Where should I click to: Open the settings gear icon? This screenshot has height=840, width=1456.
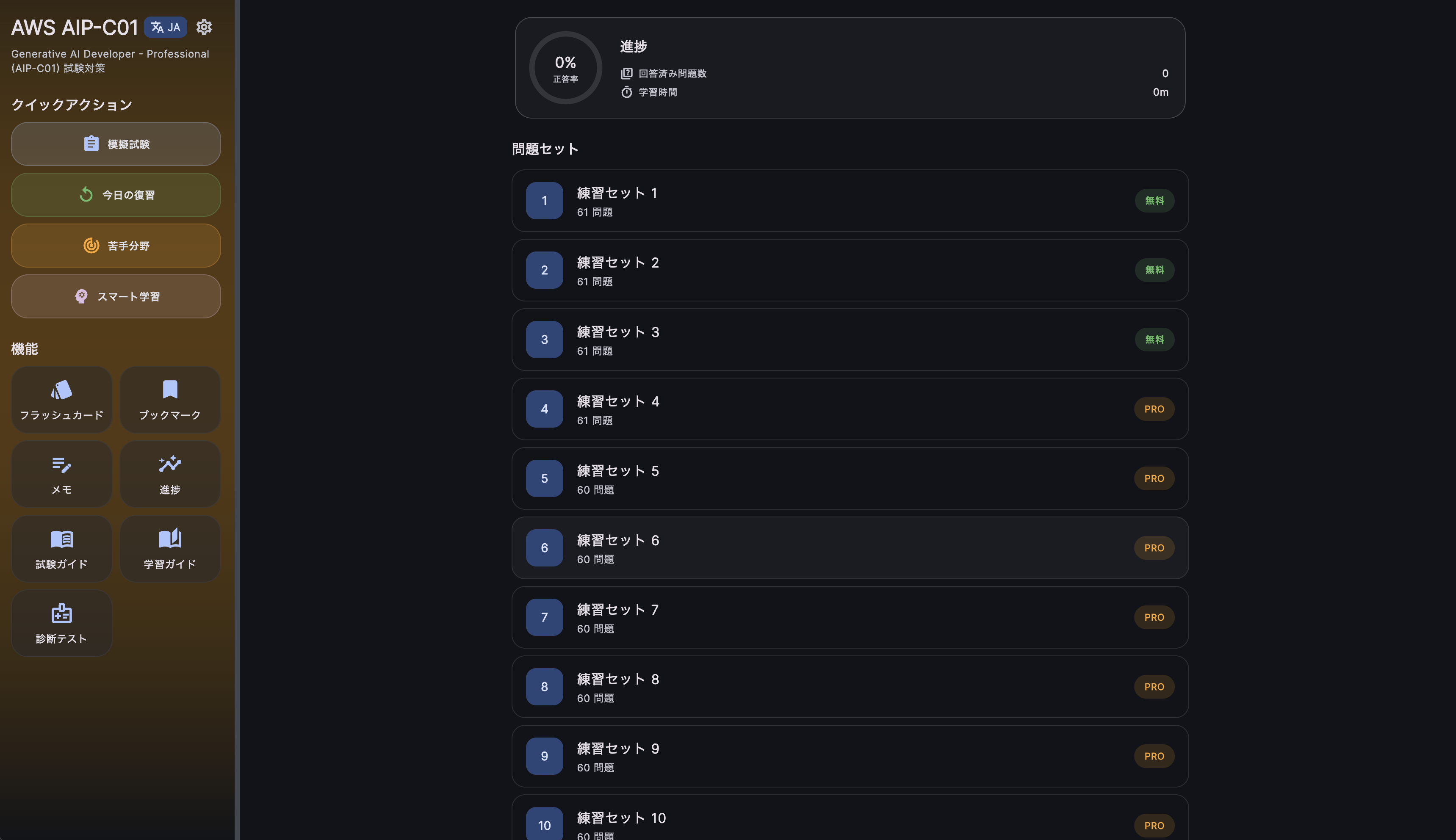[x=204, y=27]
